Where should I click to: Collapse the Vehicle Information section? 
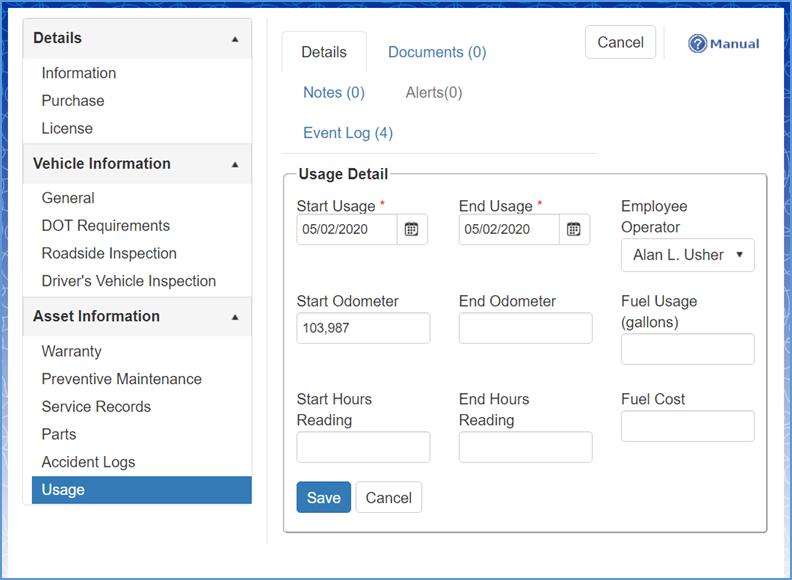pyautogui.click(x=235, y=164)
